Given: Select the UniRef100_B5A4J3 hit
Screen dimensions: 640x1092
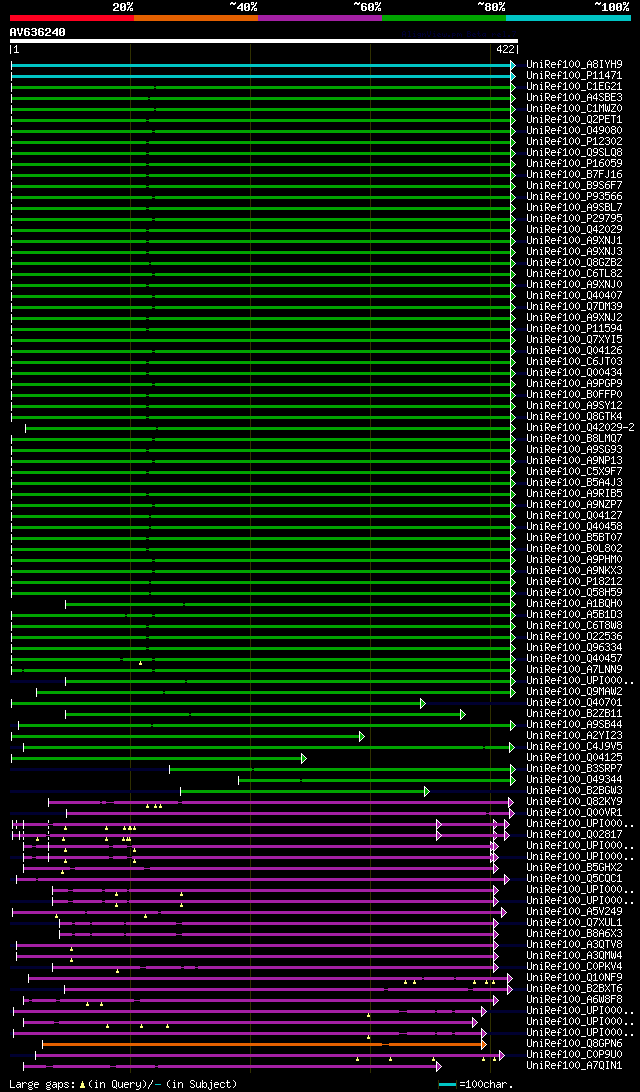Looking at the screenshot, I should click(x=575, y=482).
